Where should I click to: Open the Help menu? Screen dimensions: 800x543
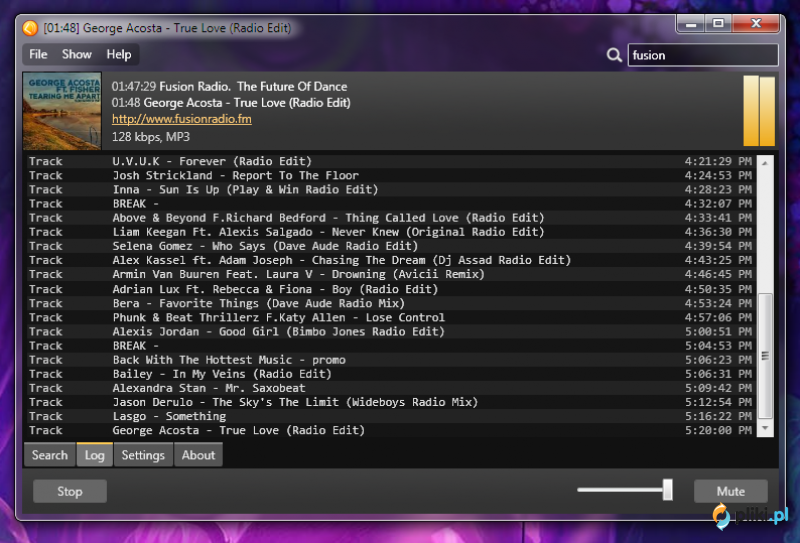119,54
